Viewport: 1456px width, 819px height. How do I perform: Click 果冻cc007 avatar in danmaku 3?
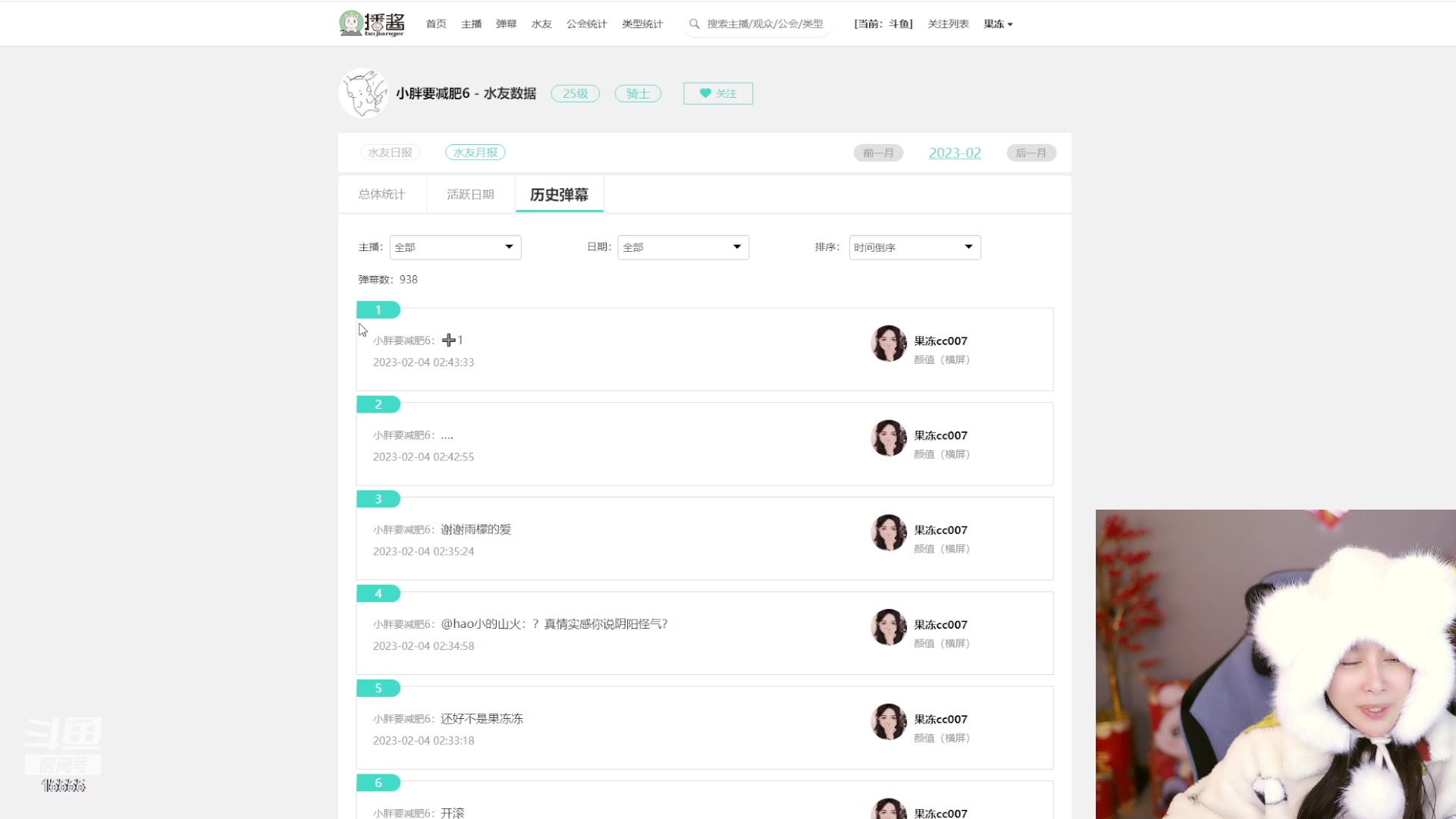click(x=889, y=533)
